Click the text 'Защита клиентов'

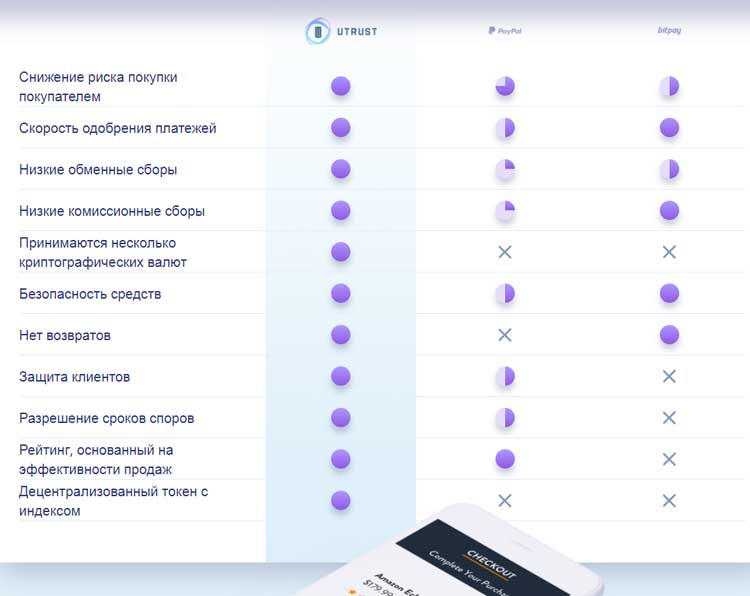tap(75, 377)
